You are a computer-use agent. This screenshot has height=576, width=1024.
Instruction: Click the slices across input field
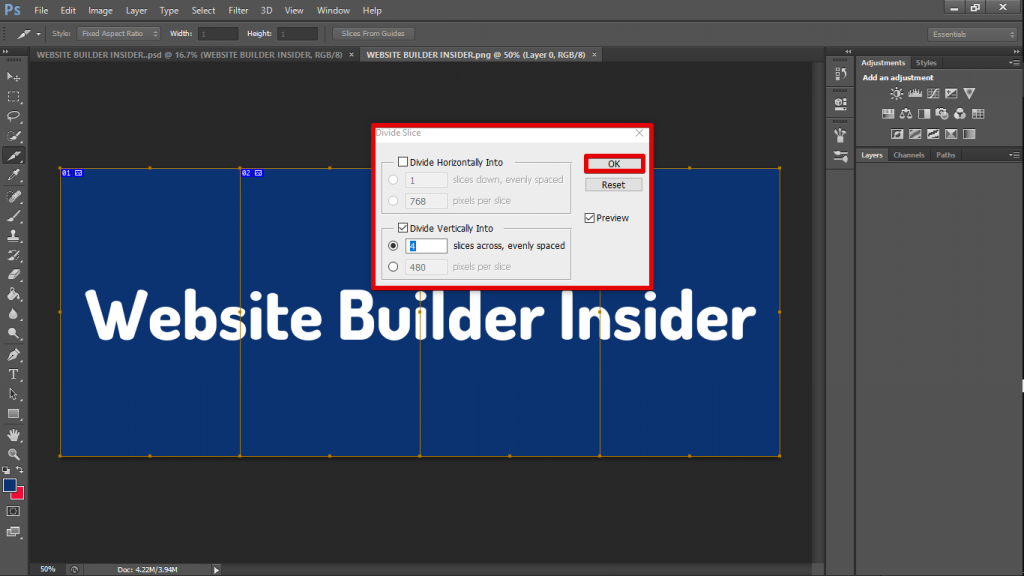tap(428, 245)
